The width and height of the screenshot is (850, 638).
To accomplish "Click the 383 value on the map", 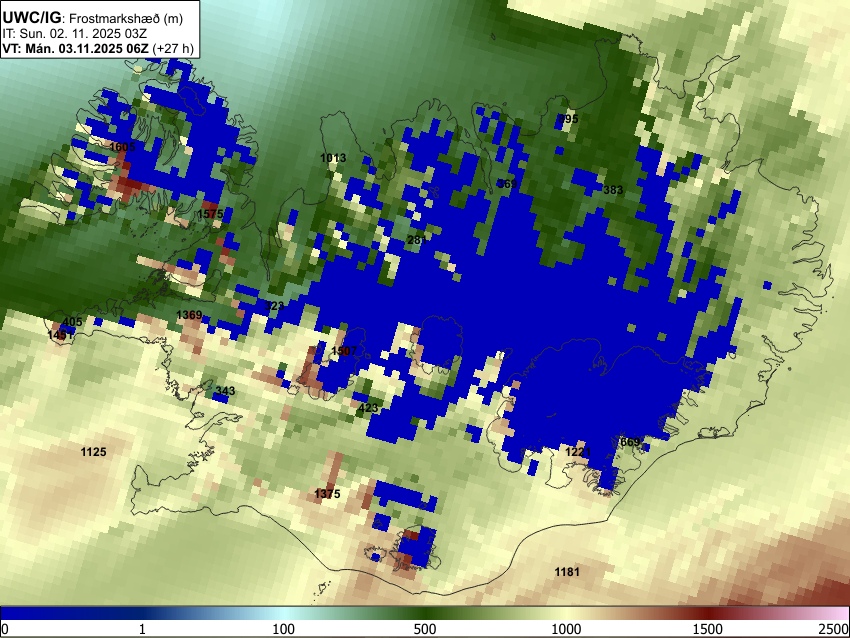I will click(613, 190).
